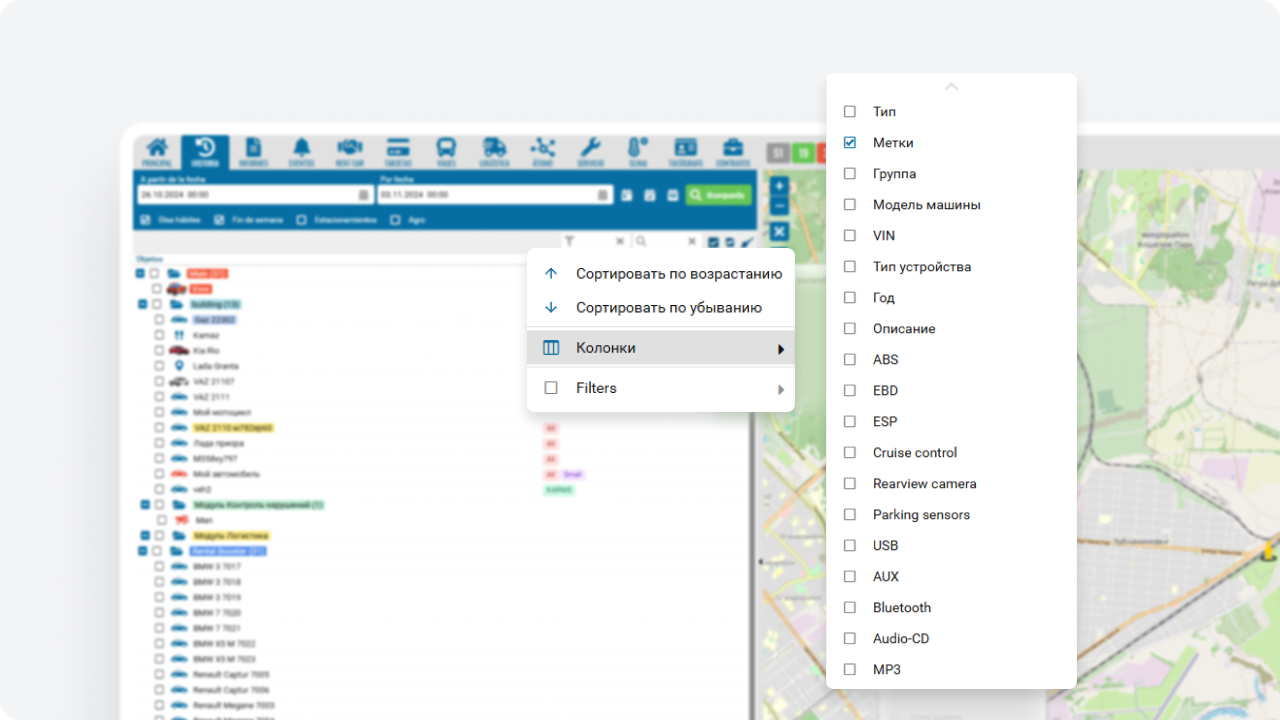Click the Rent Car handshake icon
The height and width of the screenshot is (720, 1280).
(x=349, y=151)
